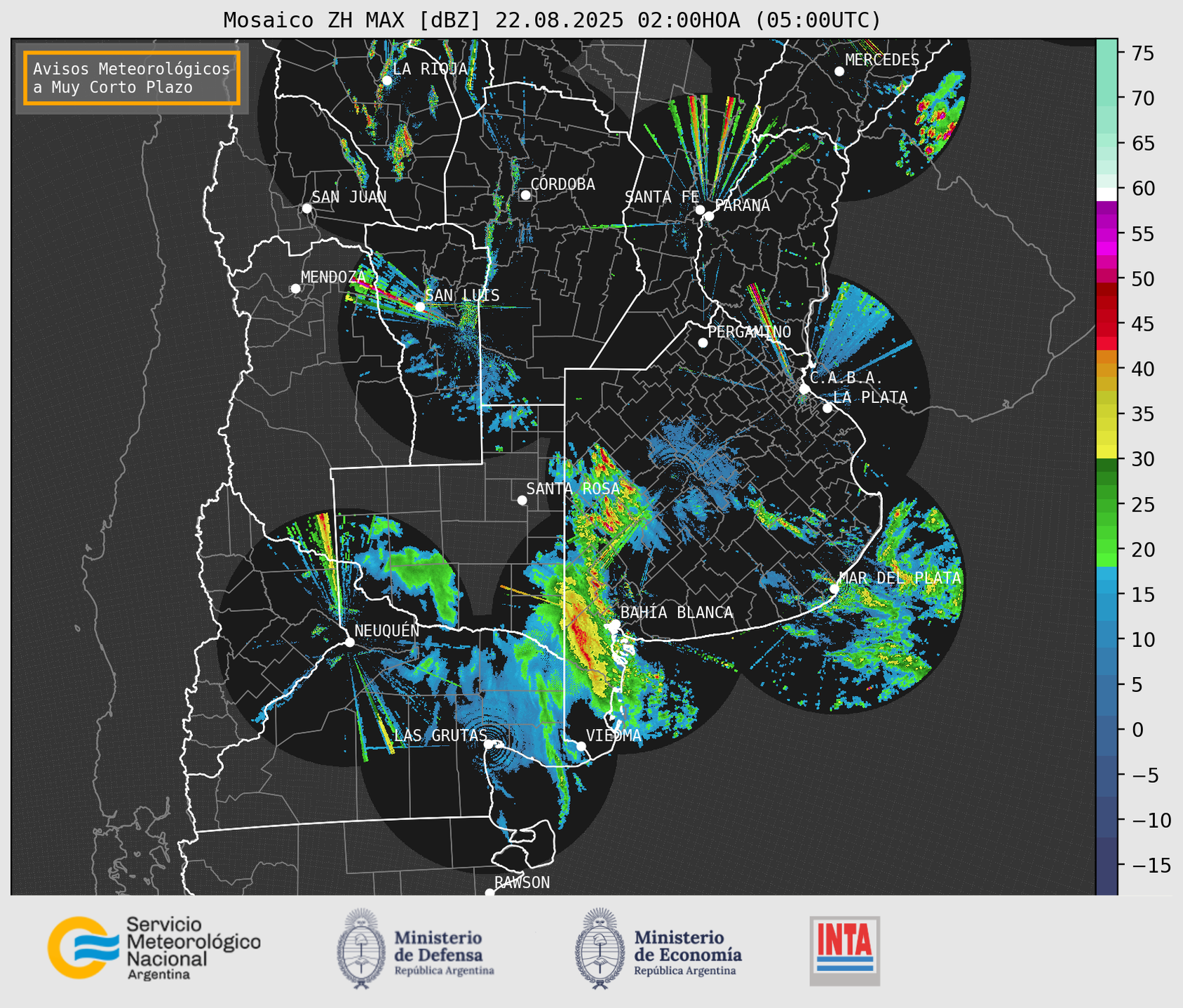Image resolution: width=1183 pixels, height=1008 pixels.
Task: Click the magenta 55 dBZ color band
Action: tap(1107, 234)
